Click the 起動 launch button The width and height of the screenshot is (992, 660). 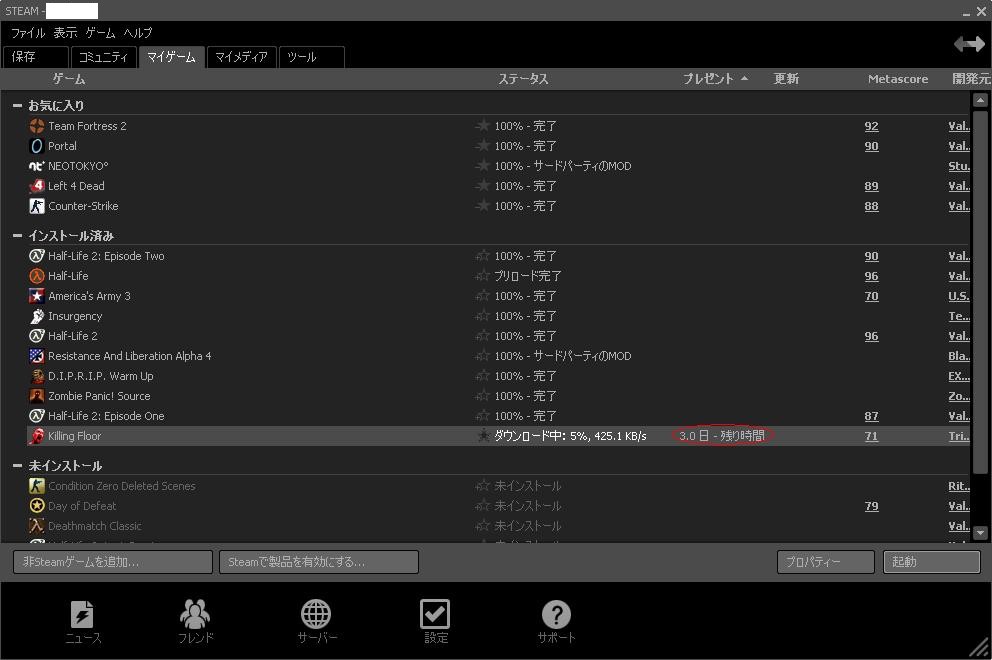[931, 562]
